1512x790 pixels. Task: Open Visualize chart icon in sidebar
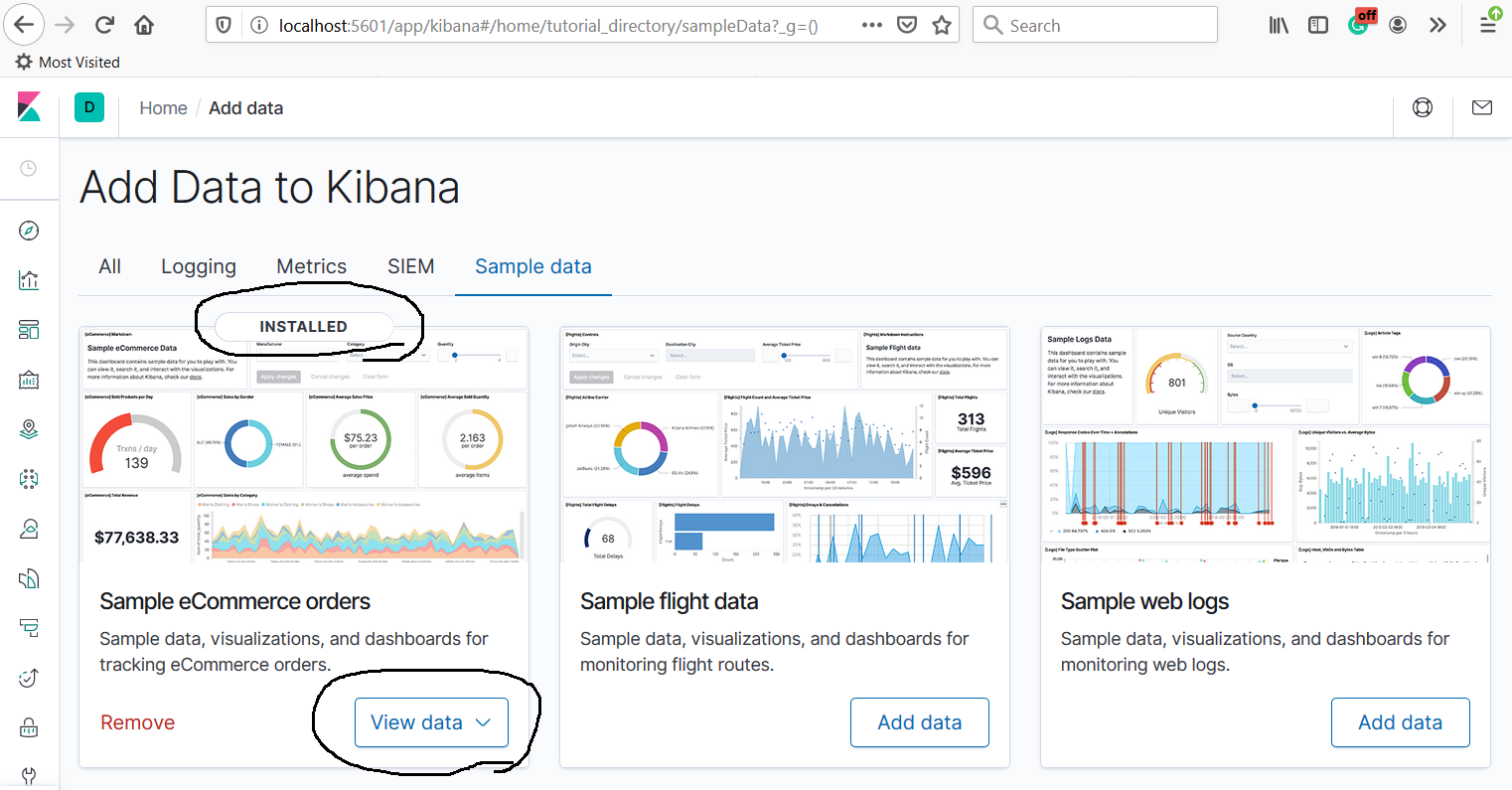(x=29, y=280)
